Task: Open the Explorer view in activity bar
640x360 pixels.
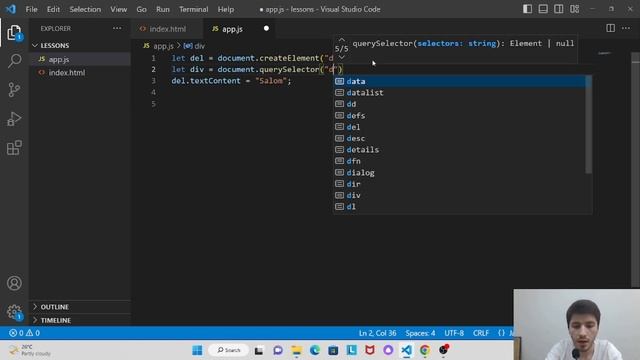Action: pos(14,33)
